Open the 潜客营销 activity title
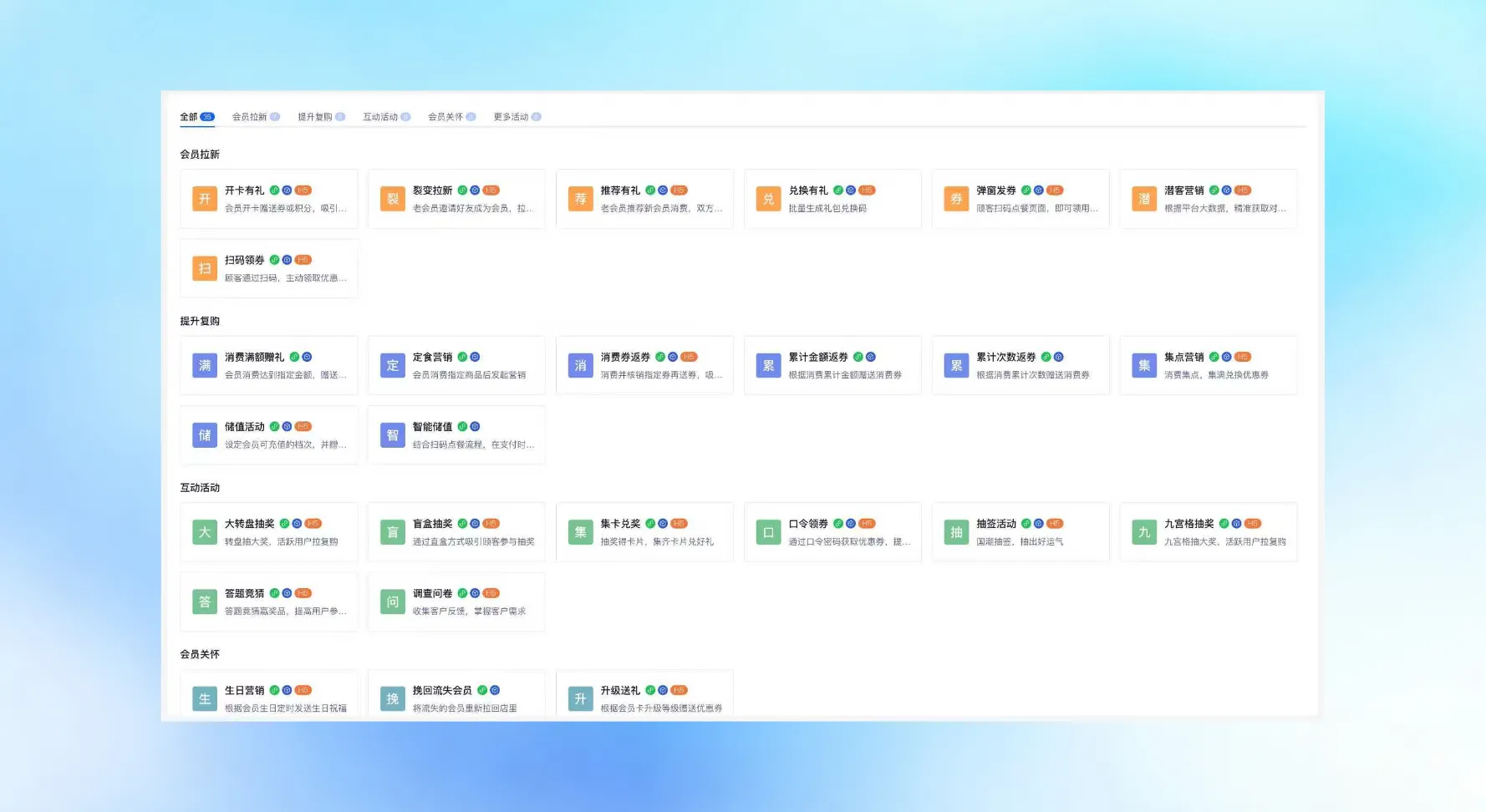1486x812 pixels. point(1183,190)
